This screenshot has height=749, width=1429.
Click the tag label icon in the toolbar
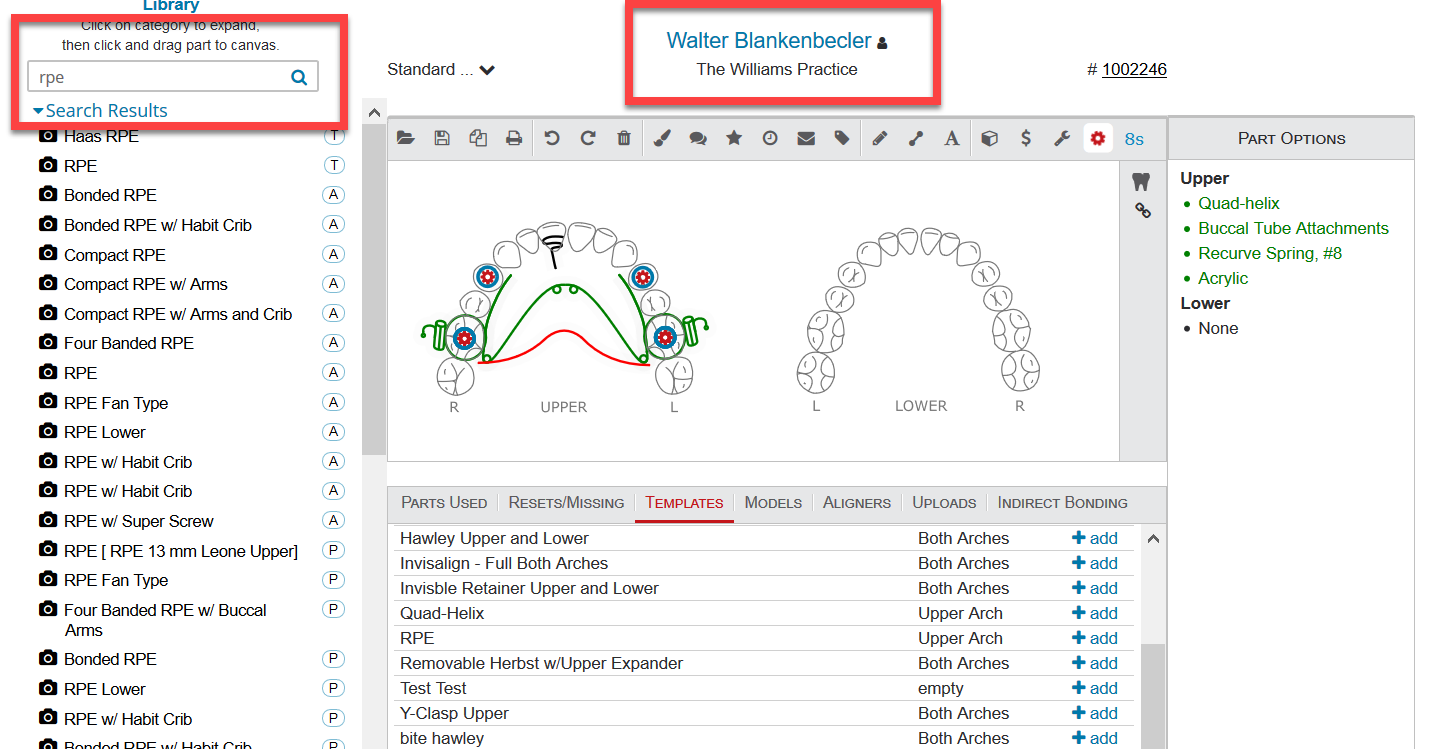(x=842, y=139)
